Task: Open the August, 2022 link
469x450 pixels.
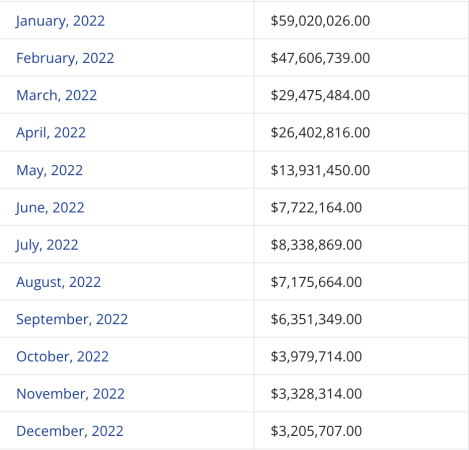Action: (x=58, y=282)
